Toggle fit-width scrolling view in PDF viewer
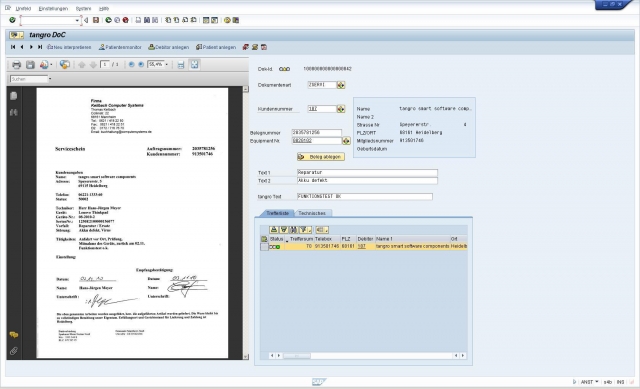 181,64
